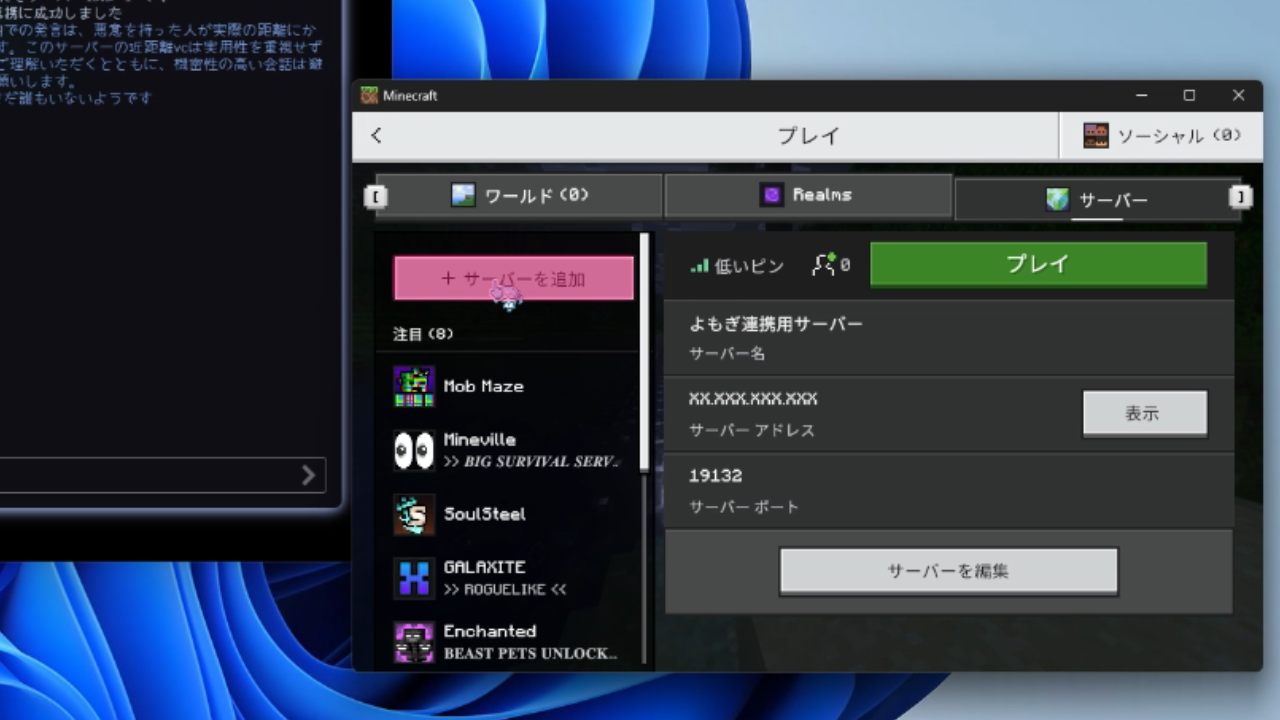Select the SoulSteel server icon
Screen dimensions: 1280x720
click(412, 514)
